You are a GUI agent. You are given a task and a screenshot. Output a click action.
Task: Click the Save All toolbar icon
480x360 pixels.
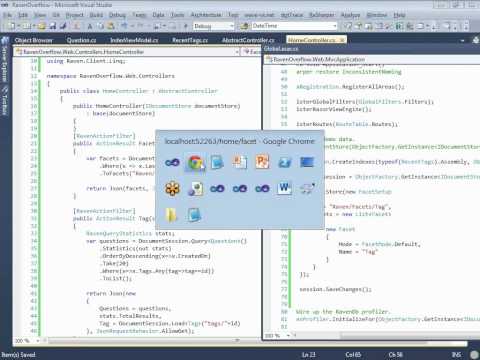tap(63, 26)
